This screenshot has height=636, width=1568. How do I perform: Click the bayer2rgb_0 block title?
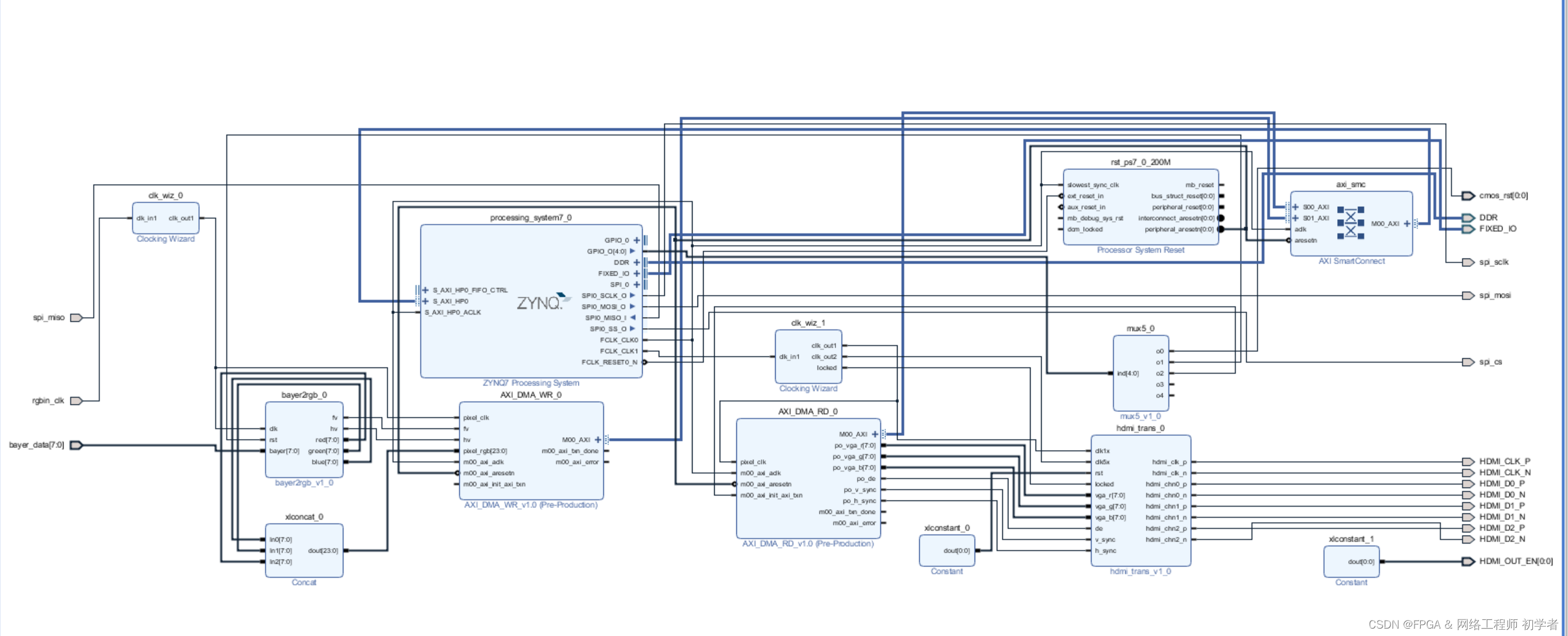[x=304, y=395]
